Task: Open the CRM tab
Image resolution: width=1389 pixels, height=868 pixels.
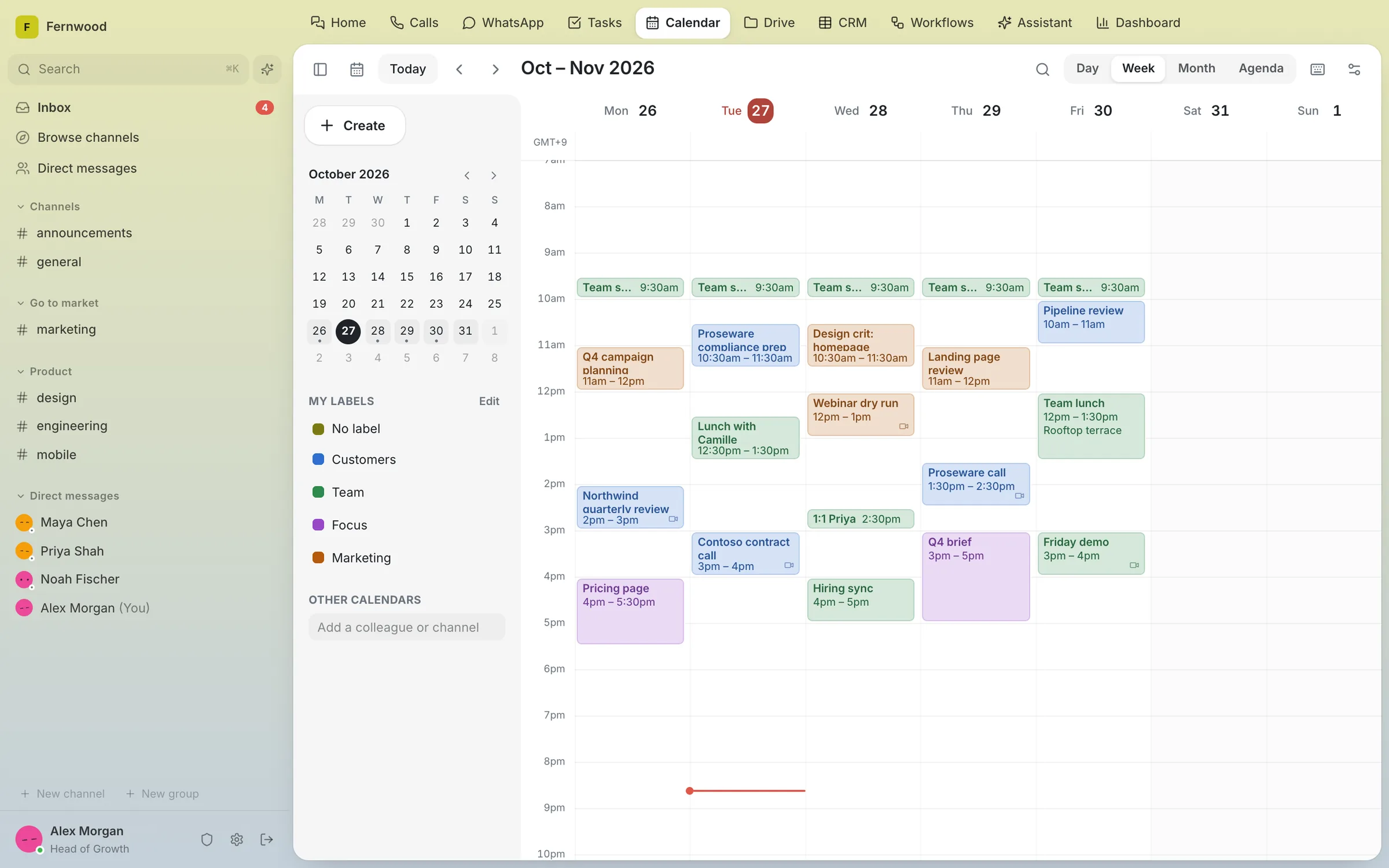Action: (x=843, y=23)
